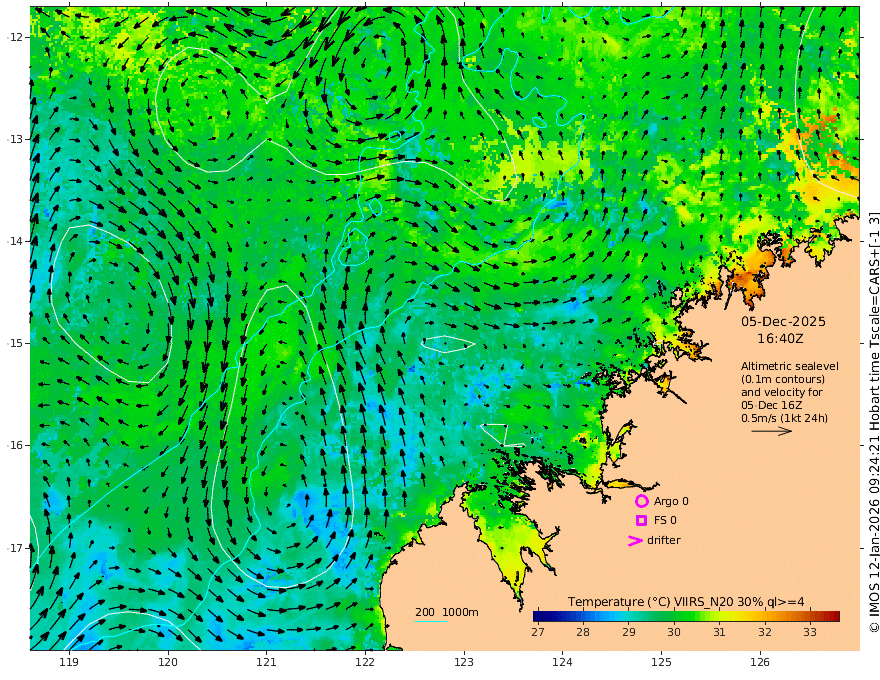Click latitude axis label -16
This screenshot has width=880, height=680.
pos(15,445)
